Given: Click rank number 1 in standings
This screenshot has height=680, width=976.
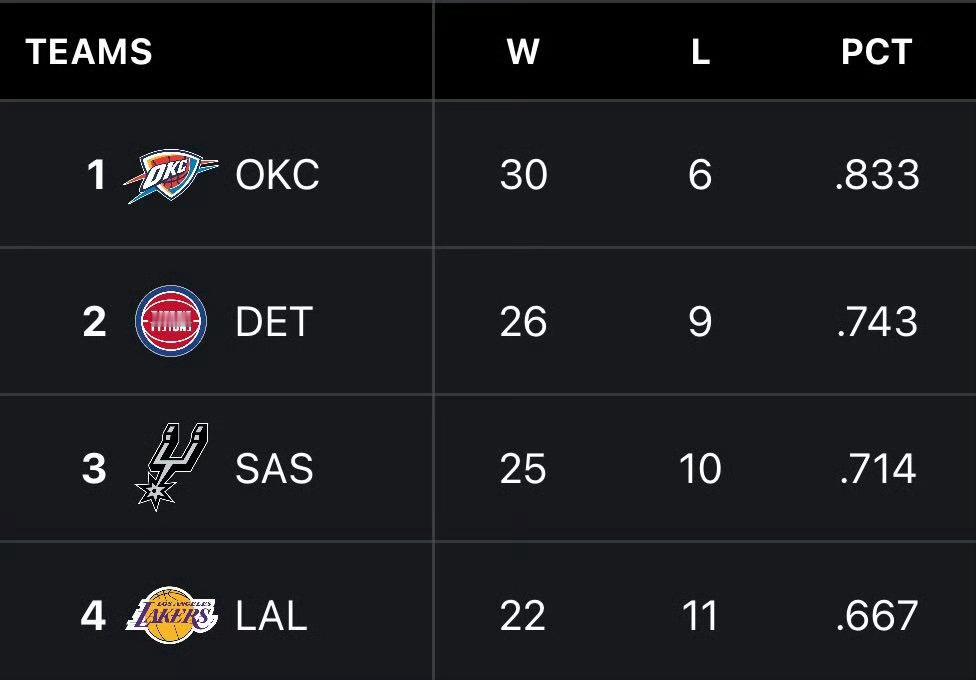Looking at the screenshot, I should point(96,175).
